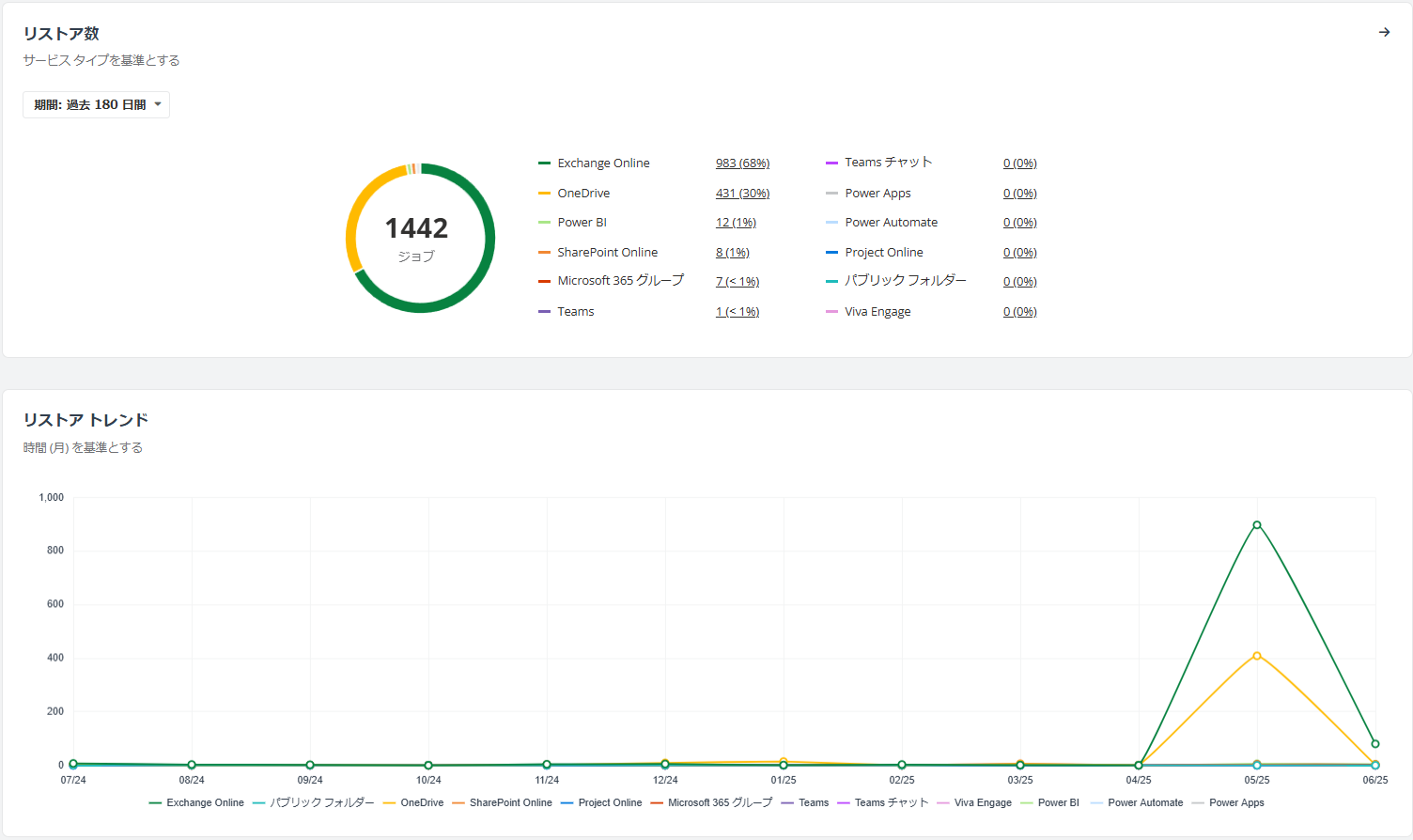The image size is (1413, 840).
Task: Toggle Microsoft 365 グループ series in trend legend
Action: tap(711, 802)
